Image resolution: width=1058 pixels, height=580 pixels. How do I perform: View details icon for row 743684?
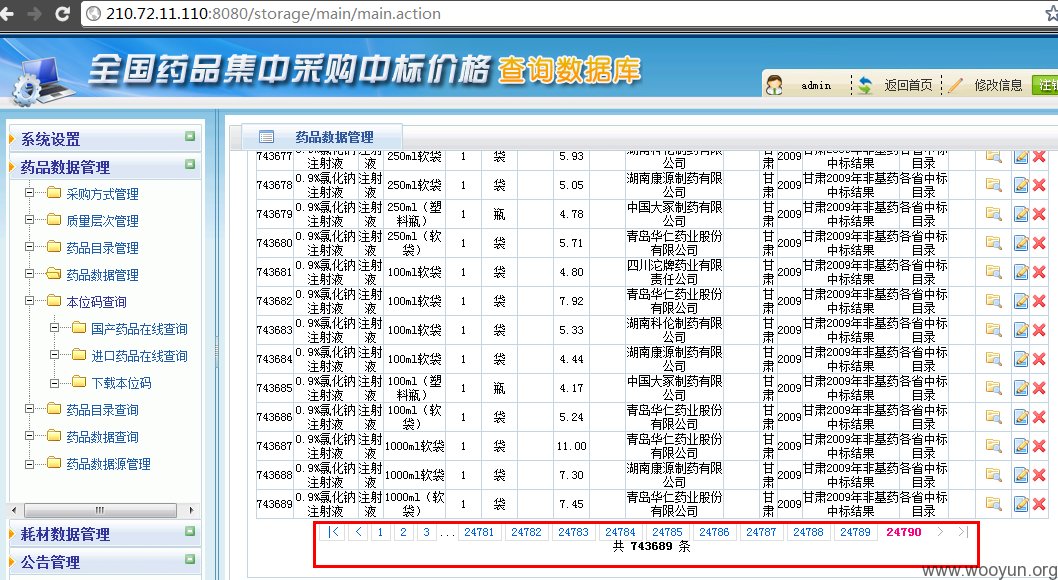pyautogui.click(x=993, y=359)
